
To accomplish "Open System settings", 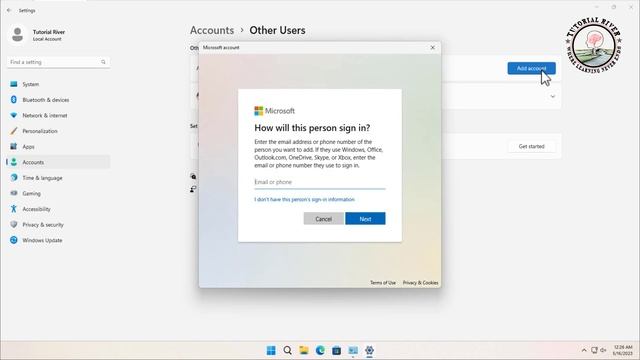I will (x=58, y=84).
